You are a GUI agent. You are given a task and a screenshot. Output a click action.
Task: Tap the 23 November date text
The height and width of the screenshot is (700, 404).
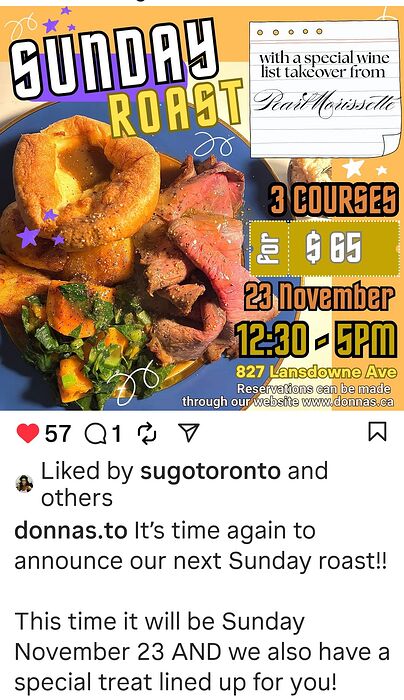pos(319,298)
